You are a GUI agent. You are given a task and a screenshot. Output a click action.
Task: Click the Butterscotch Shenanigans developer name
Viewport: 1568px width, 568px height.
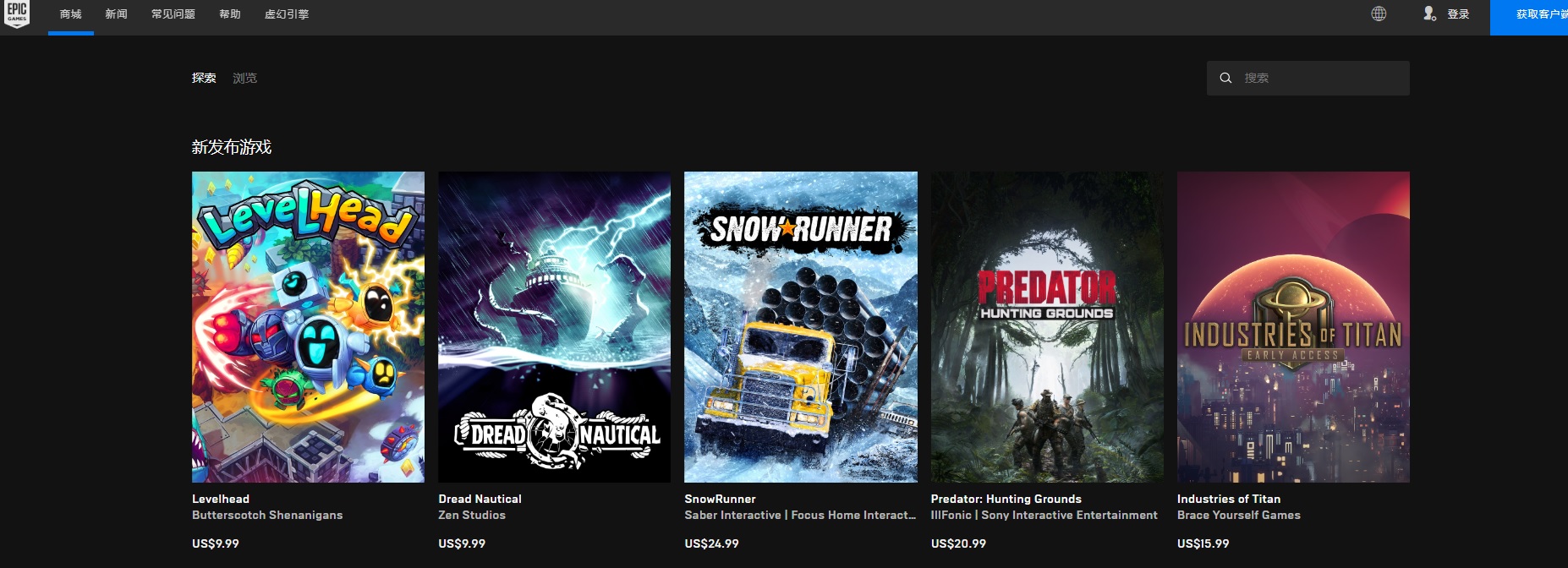tap(267, 515)
